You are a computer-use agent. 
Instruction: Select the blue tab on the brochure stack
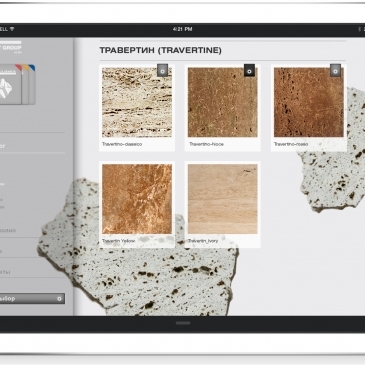point(32,68)
